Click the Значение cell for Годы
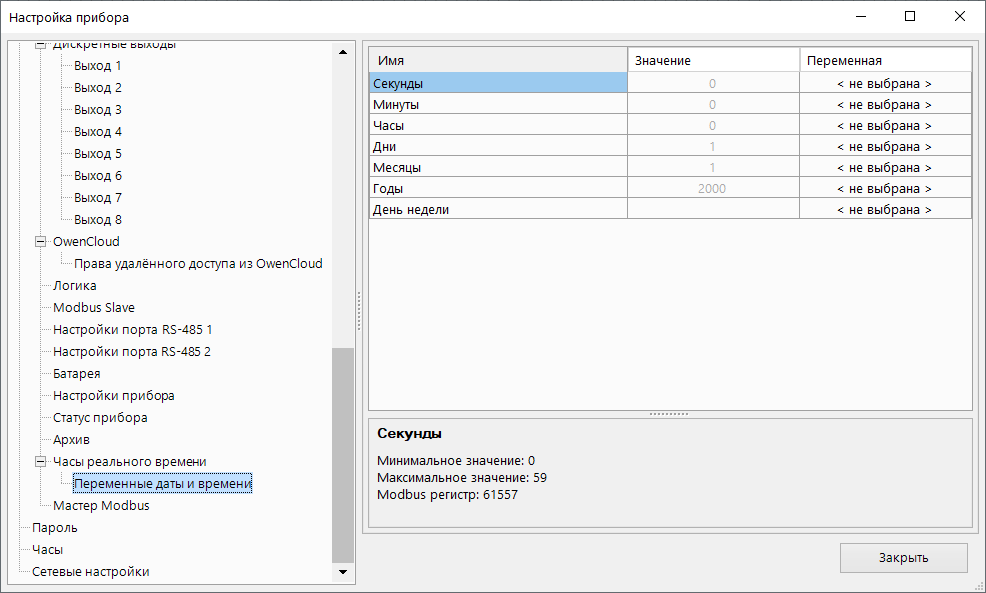The width and height of the screenshot is (986, 593). pos(712,189)
